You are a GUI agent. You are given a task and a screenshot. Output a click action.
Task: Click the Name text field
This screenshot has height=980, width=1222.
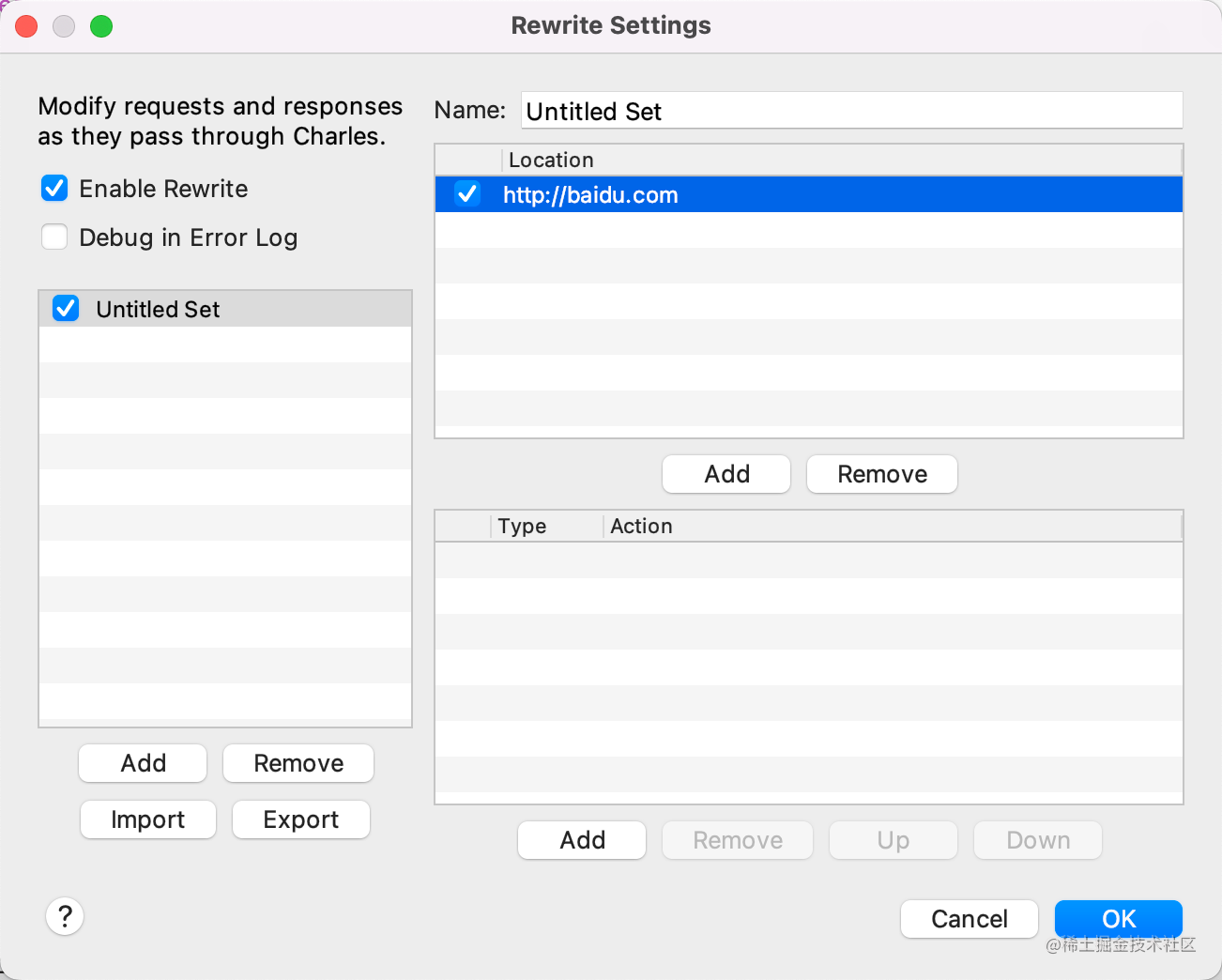[x=851, y=111]
